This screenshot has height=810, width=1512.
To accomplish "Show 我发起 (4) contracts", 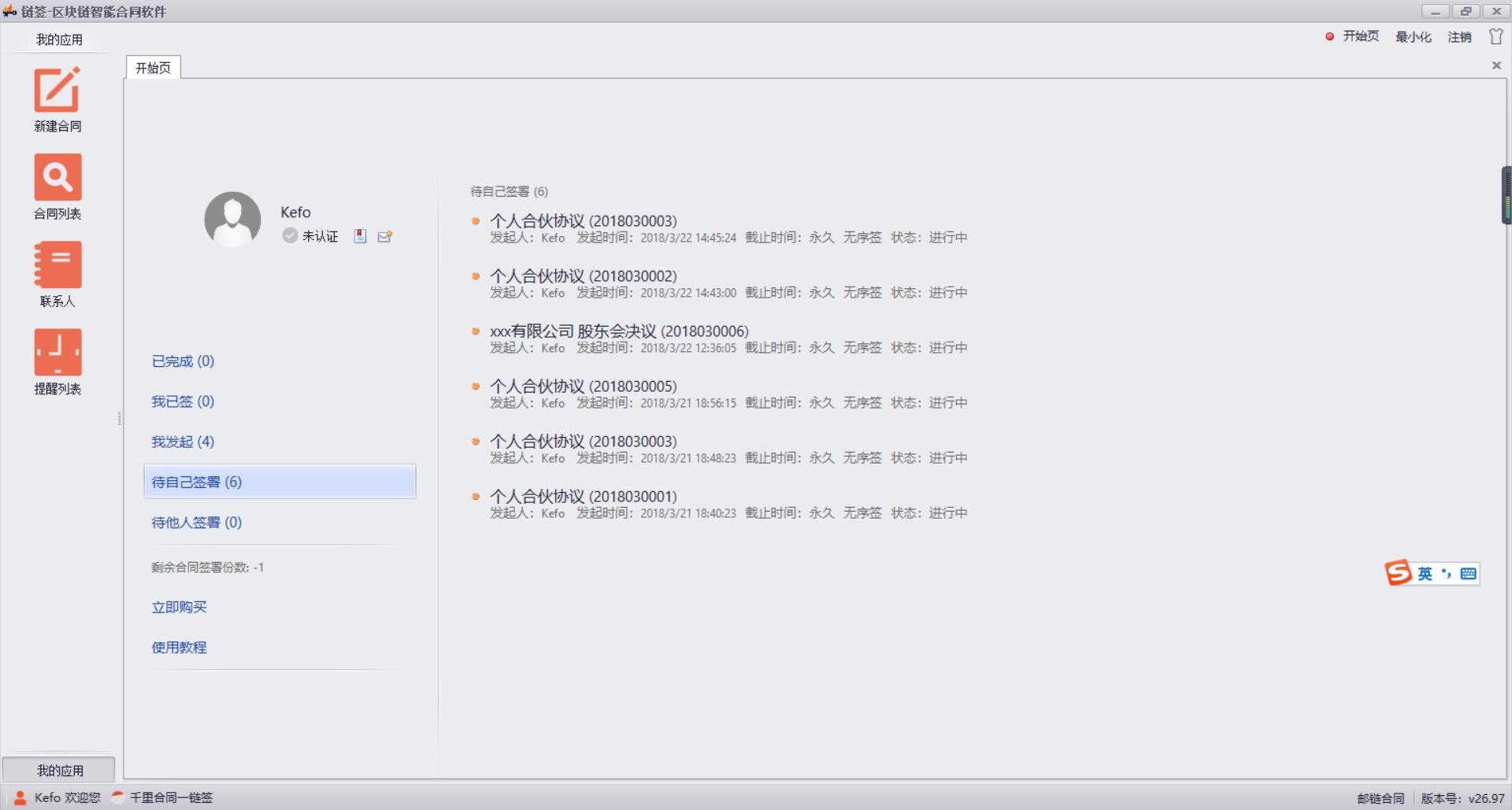I will 183,442.
